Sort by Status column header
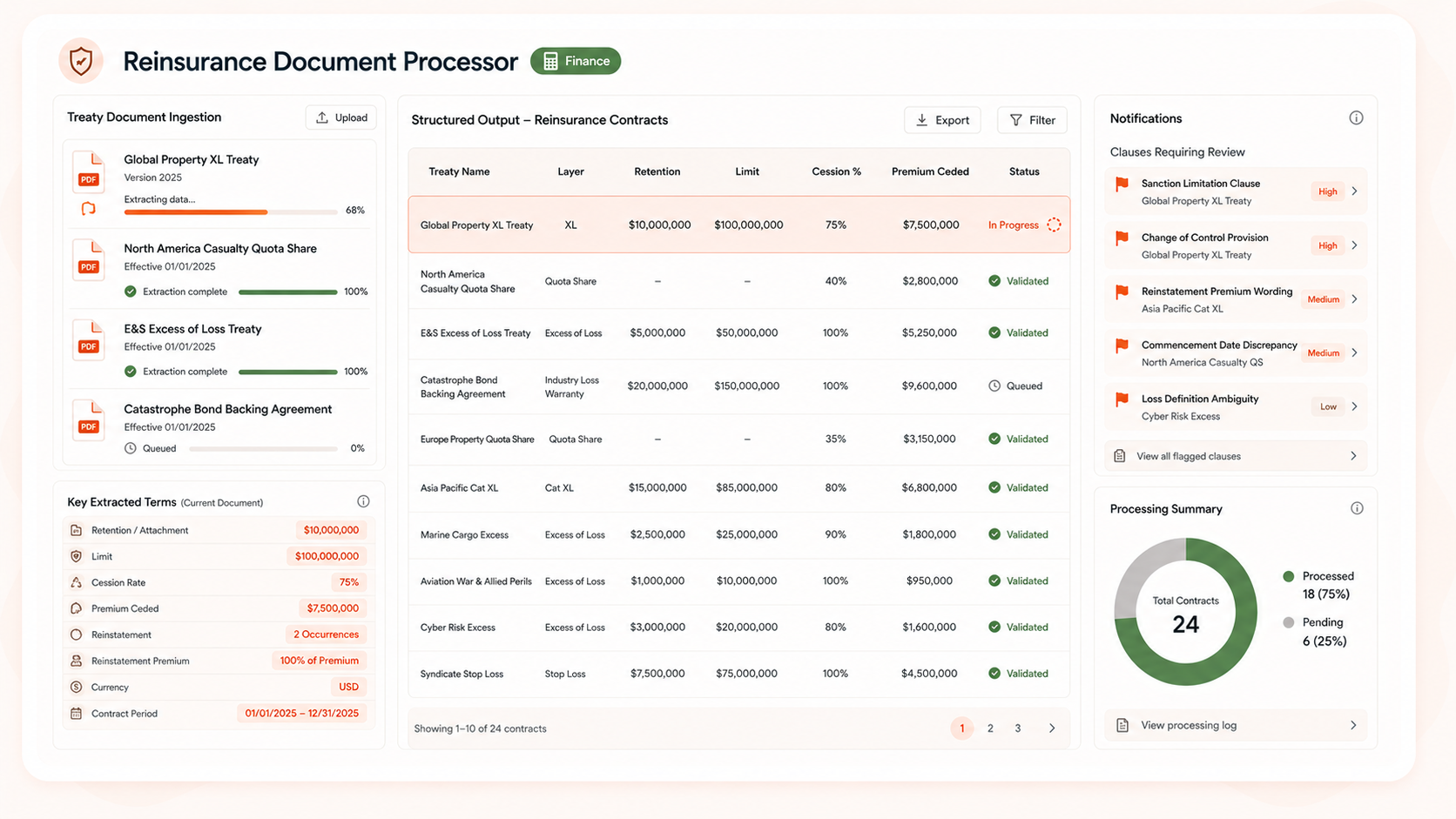1456x819 pixels. point(1024,171)
